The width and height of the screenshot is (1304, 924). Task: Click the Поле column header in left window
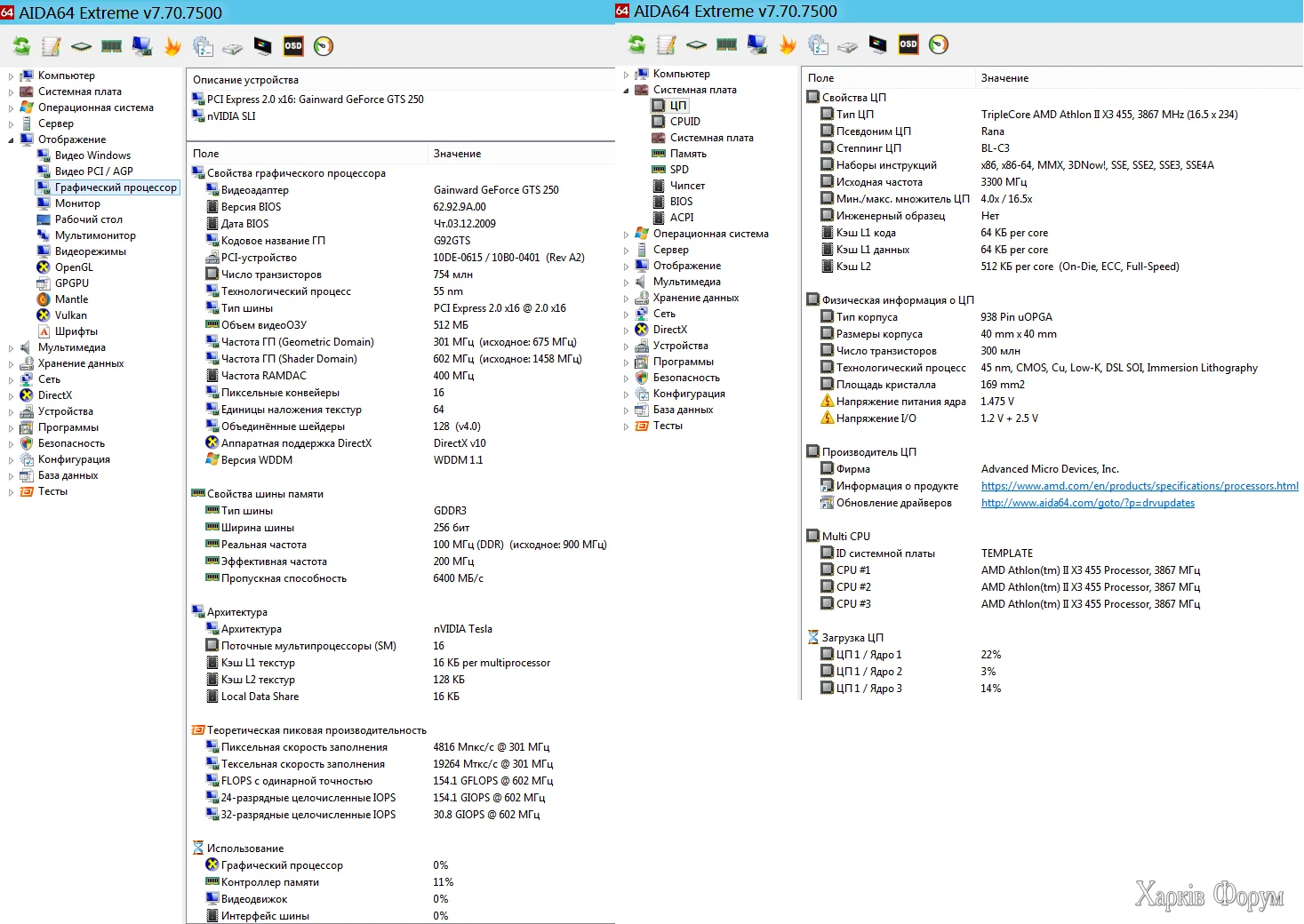click(307, 154)
